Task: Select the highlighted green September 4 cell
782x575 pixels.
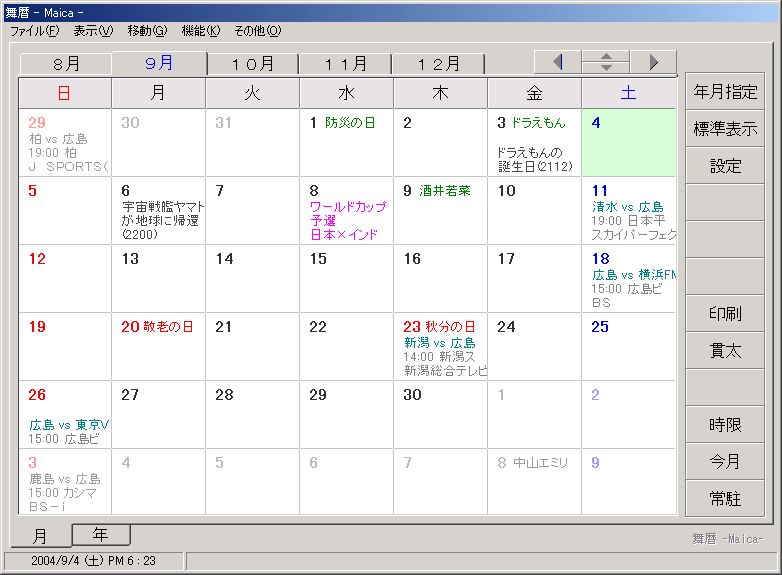Action: pos(628,143)
